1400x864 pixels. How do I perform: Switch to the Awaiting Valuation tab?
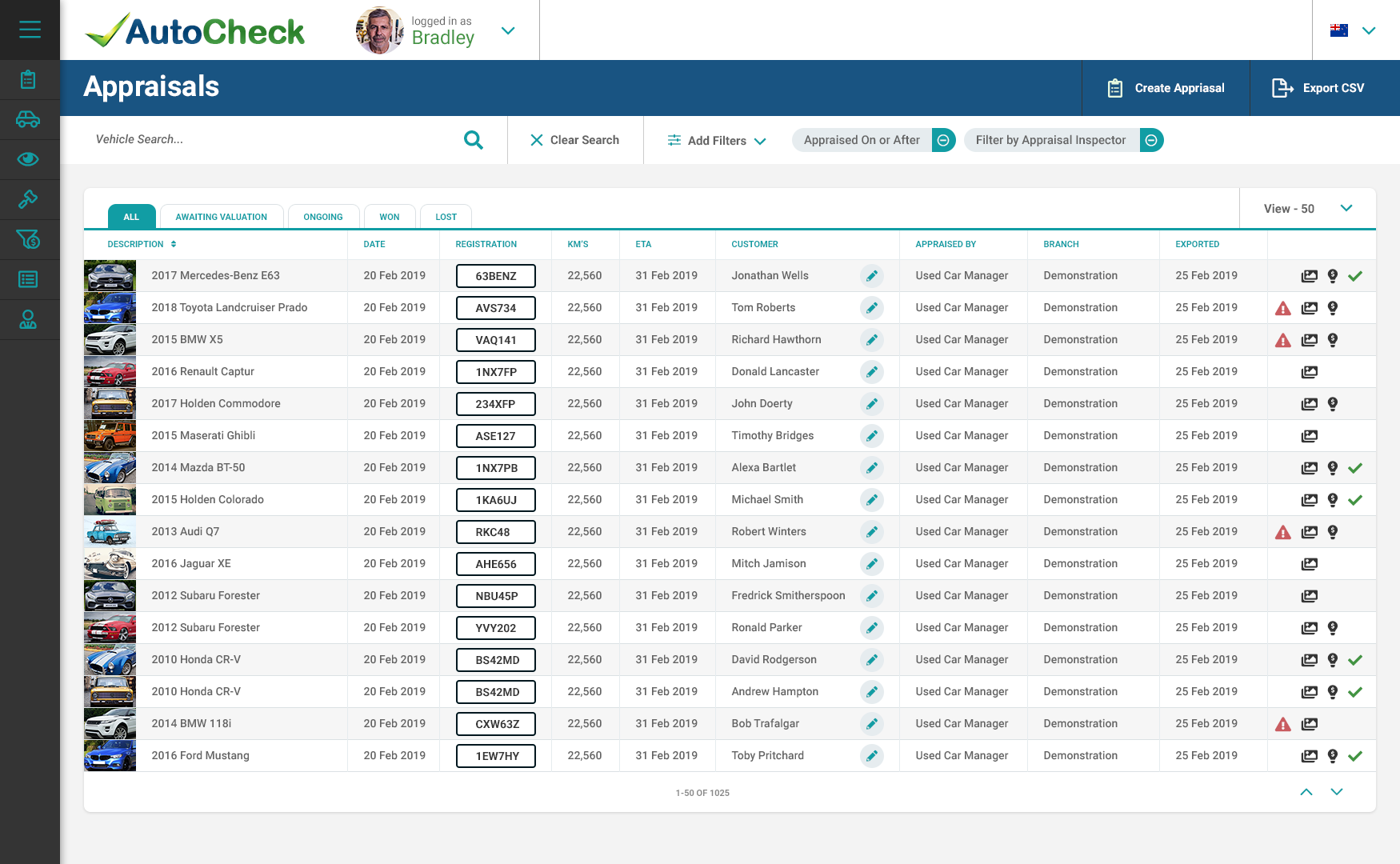point(222,217)
